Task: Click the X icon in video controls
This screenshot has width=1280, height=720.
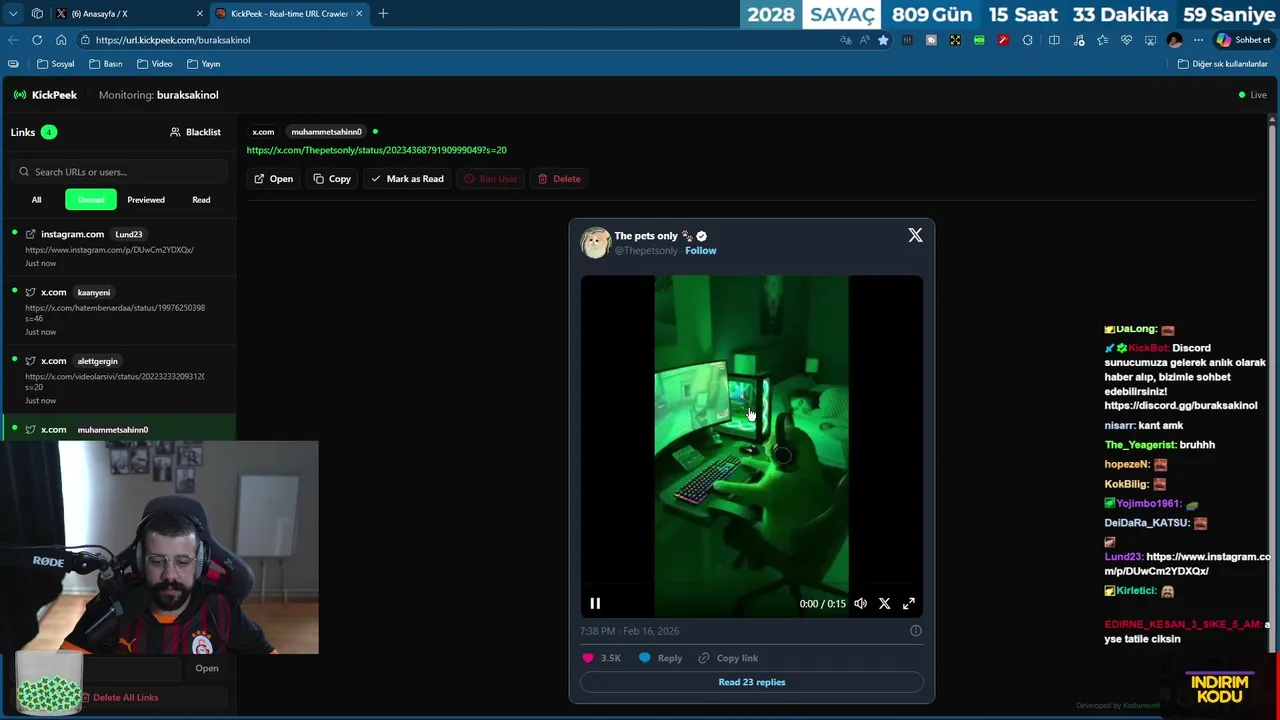Action: (x=884, y=603)
